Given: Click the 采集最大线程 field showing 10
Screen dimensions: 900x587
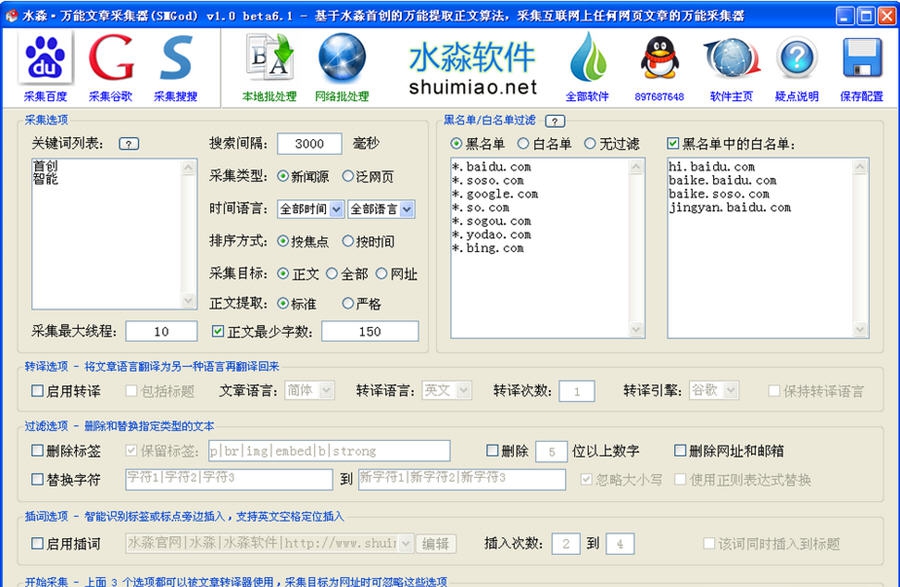Looking at the screenshot, I should pyautogui.click(x=161, y=331).
